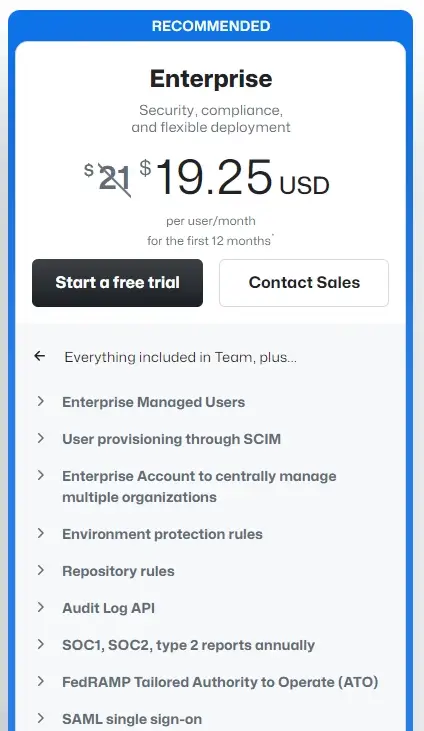Open User provisioning through SCIM details

(x=172, y=439)
